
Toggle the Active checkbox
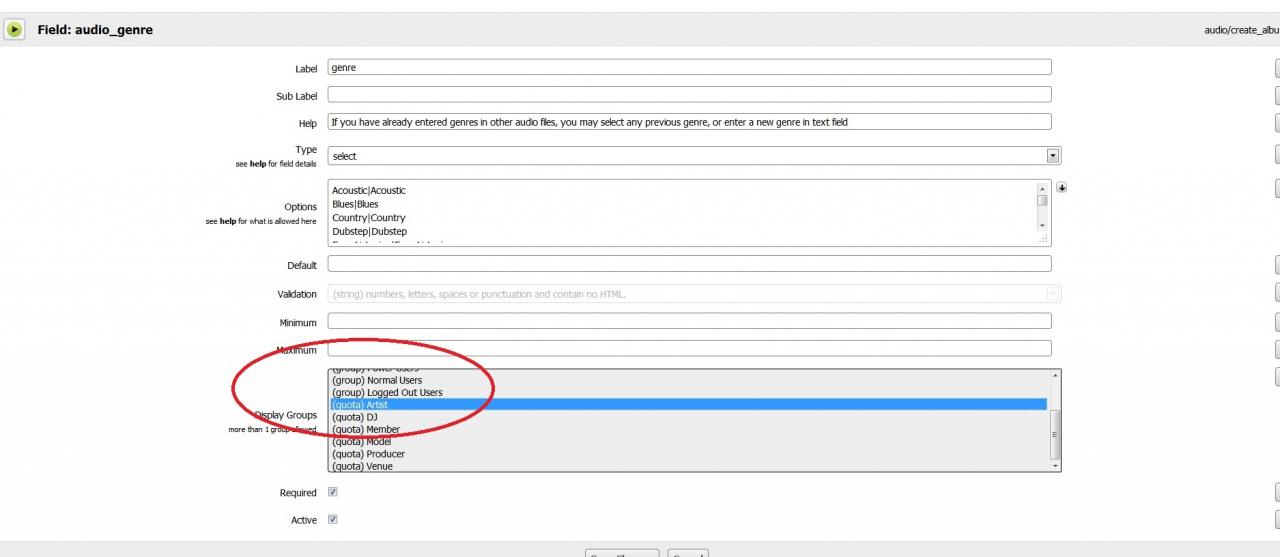coord(333,519)
